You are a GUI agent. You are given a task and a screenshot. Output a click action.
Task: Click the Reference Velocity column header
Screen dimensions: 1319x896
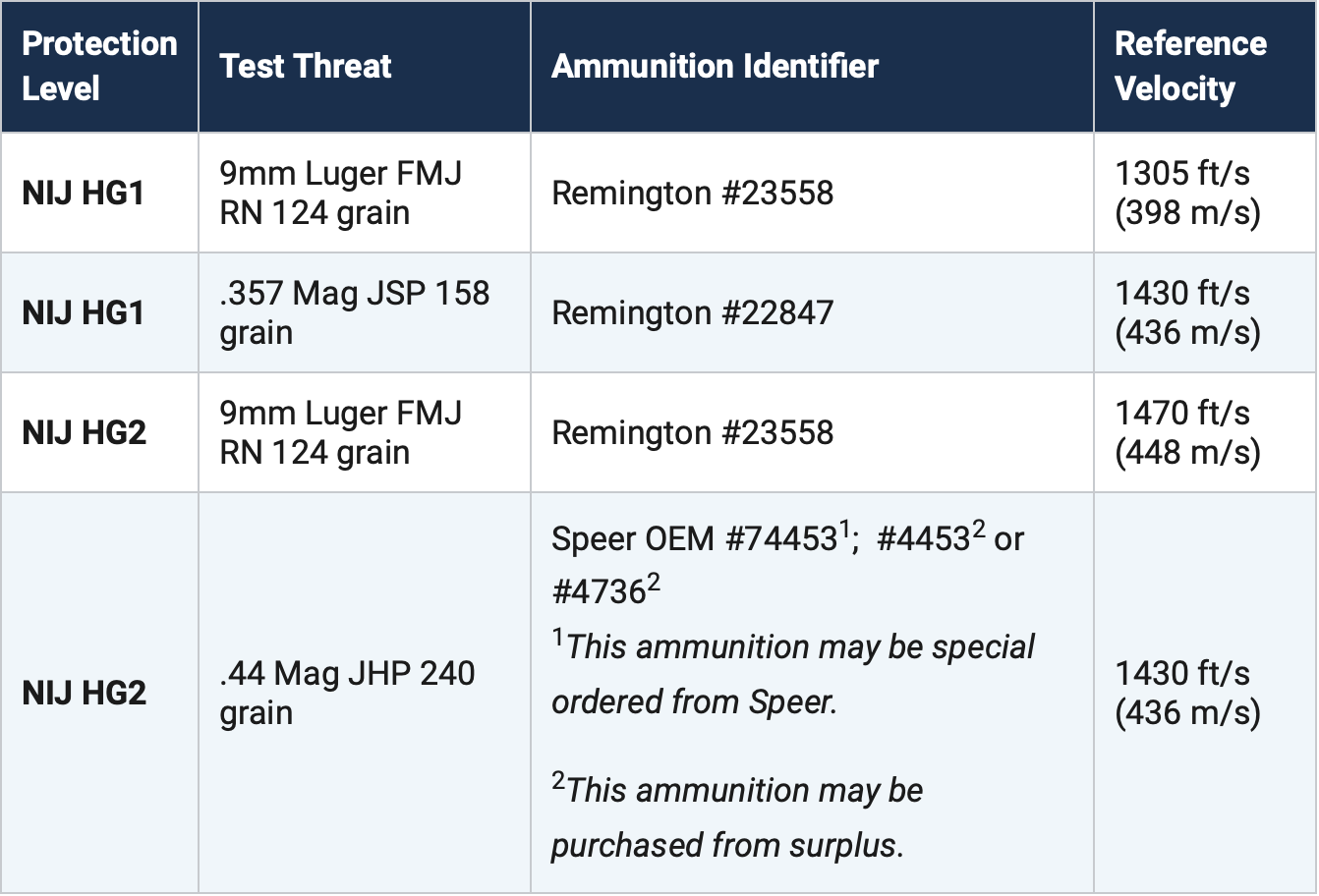pyautogui.click(x=1189, y=66)
